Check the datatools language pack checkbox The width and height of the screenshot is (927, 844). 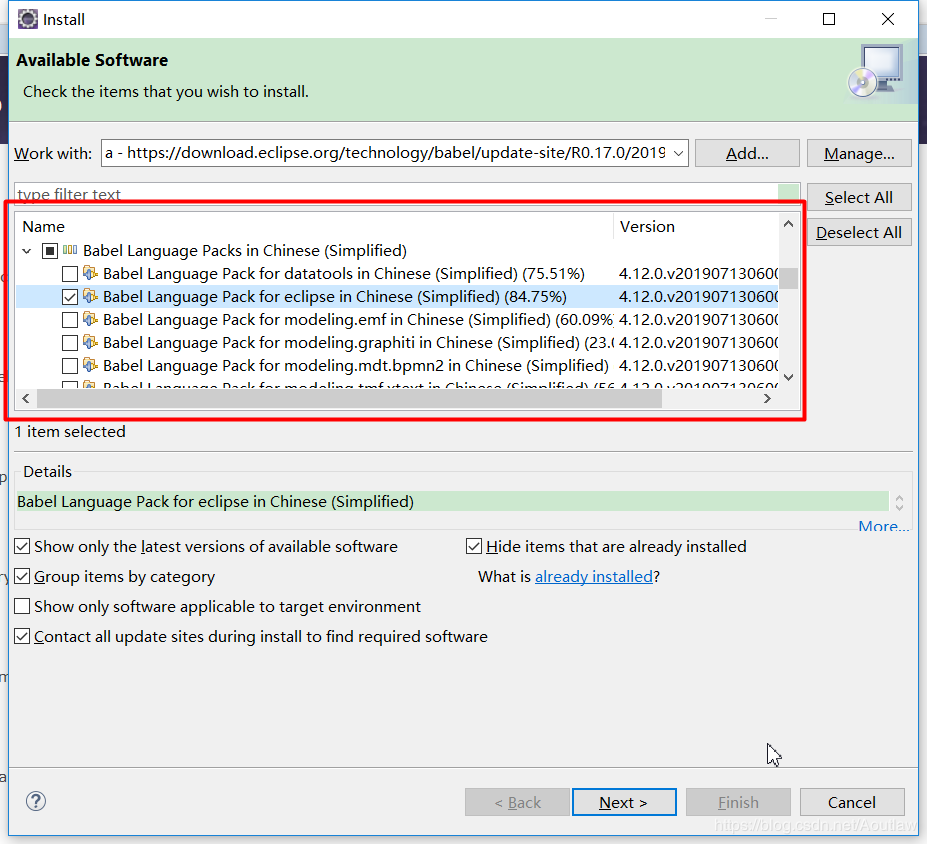70,274
